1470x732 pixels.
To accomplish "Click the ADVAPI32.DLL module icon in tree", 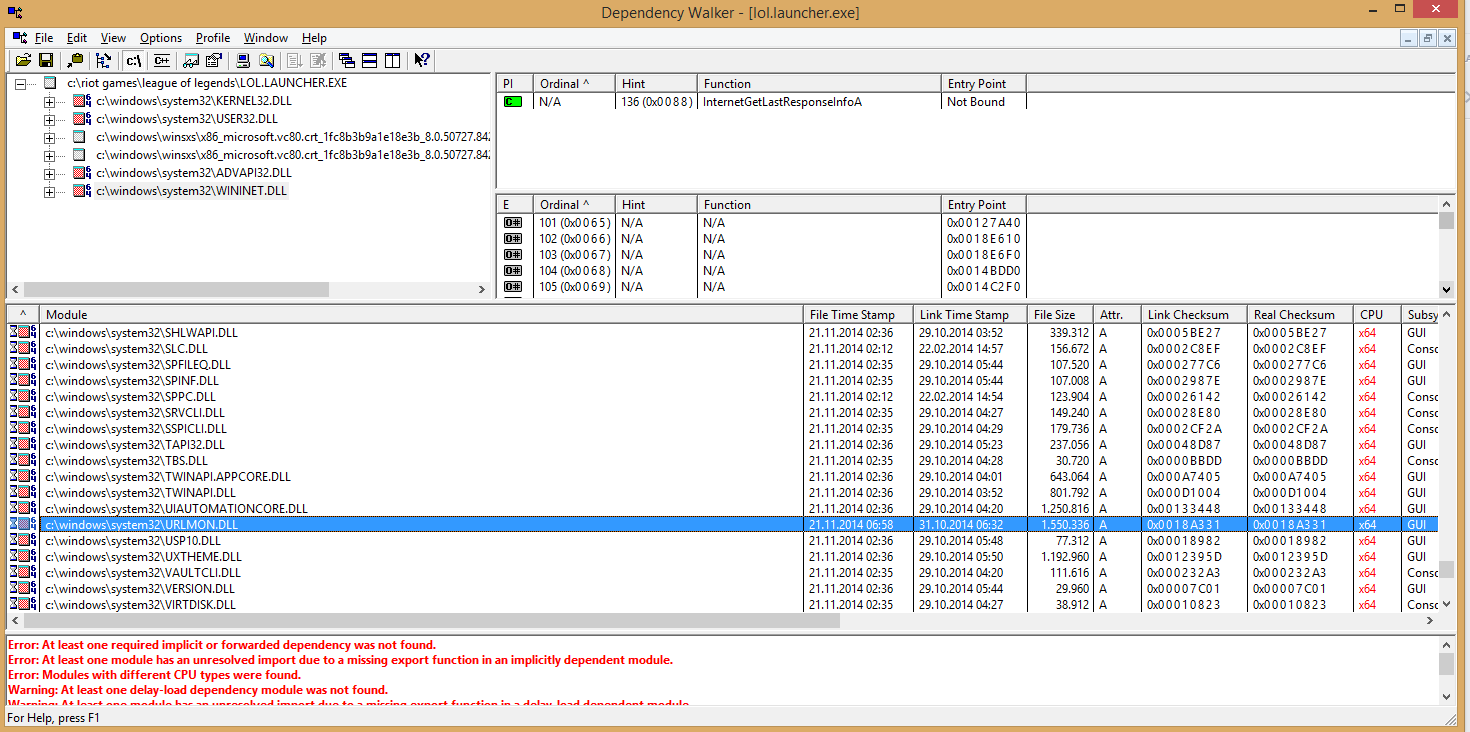I will pyautogui.click(x=82, y=173).
